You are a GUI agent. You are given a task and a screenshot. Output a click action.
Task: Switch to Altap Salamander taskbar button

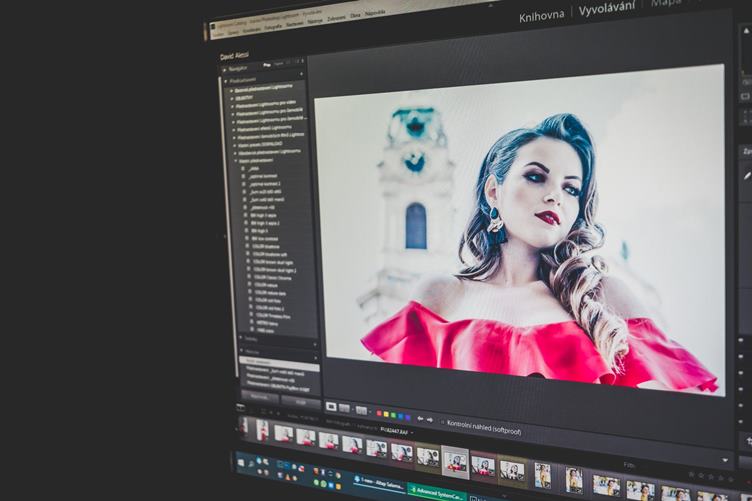pos(379,482)
